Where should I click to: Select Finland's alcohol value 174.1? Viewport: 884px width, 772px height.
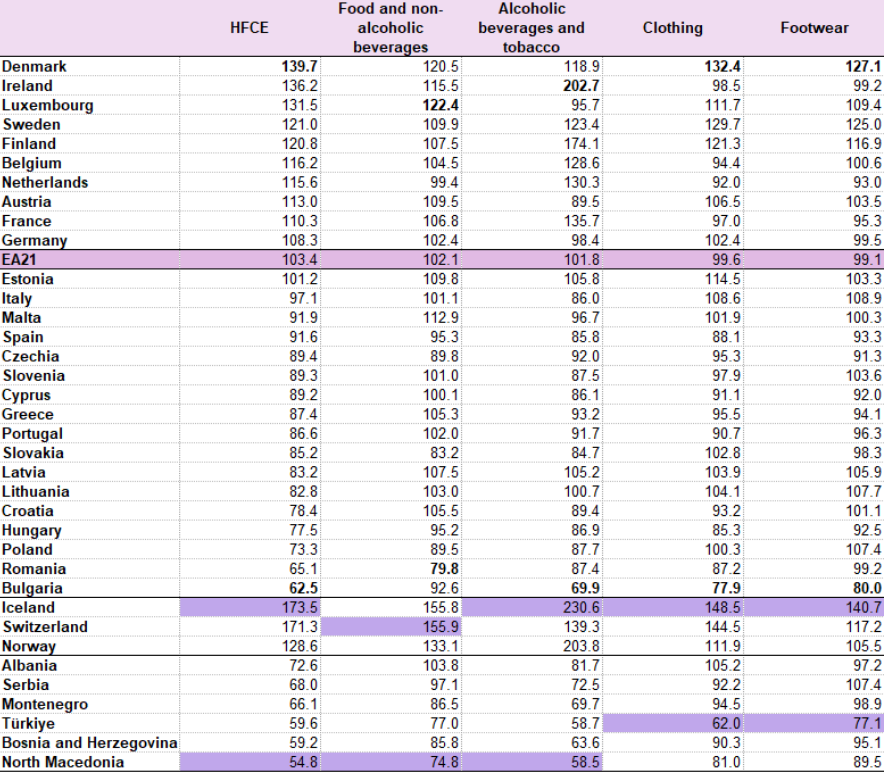(581, 144)
